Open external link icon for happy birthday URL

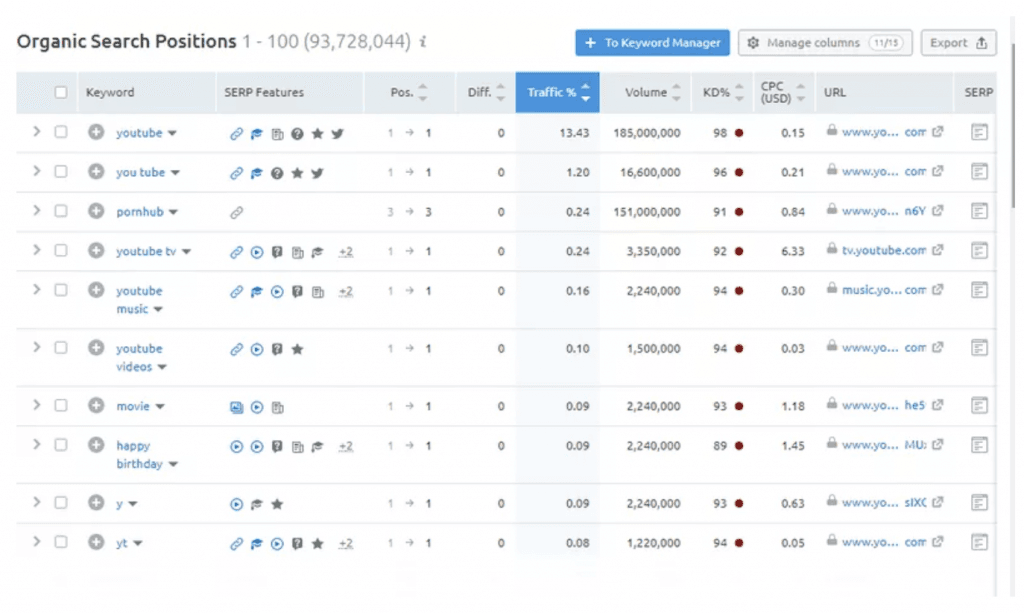[938, 445]
